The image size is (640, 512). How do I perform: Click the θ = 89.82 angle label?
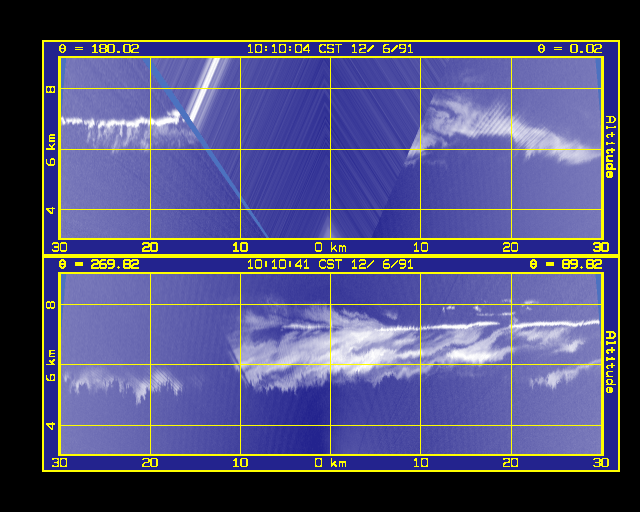click(x=566, y=265)
